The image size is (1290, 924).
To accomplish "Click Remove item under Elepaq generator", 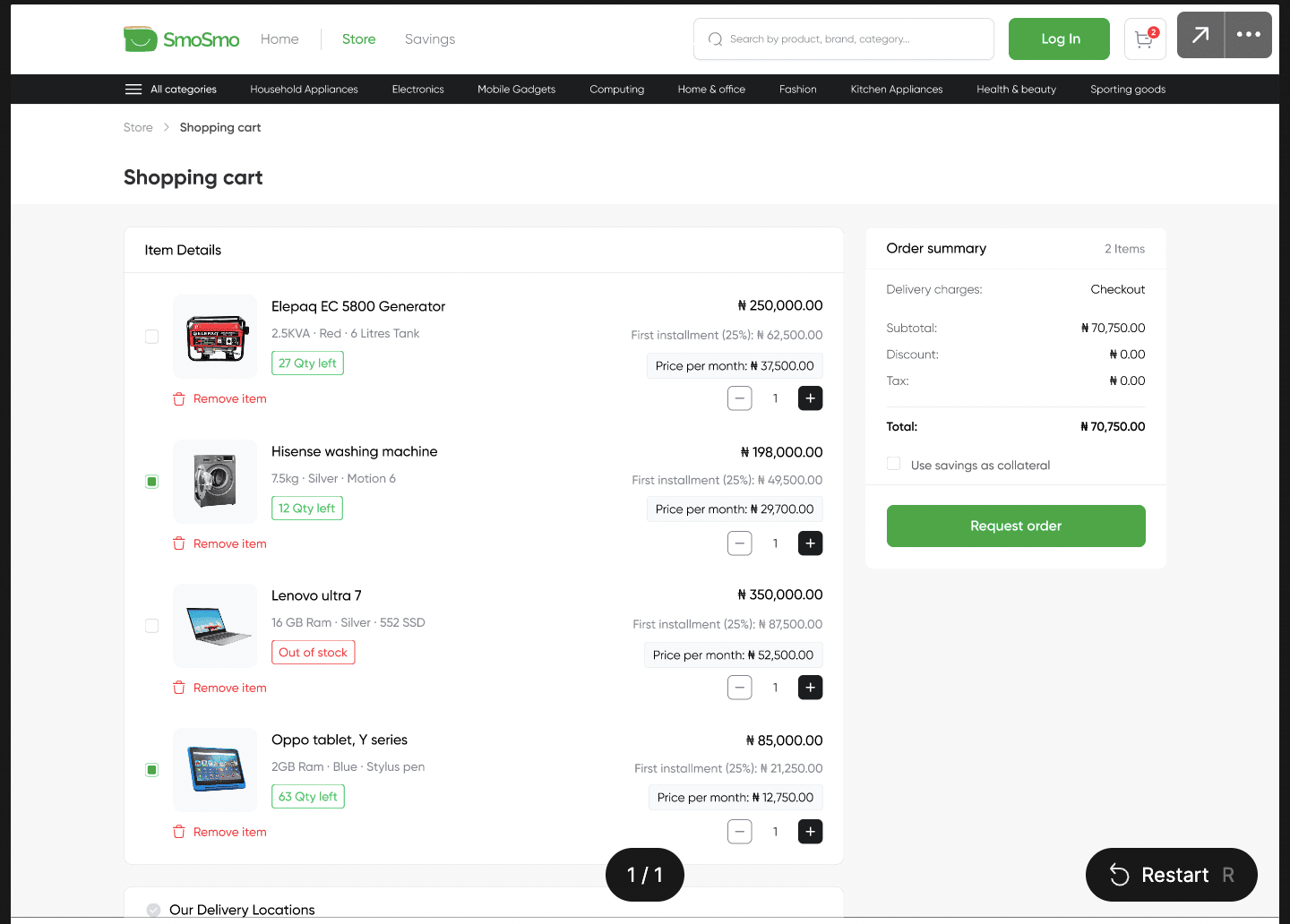I will [x=230, y=399].
